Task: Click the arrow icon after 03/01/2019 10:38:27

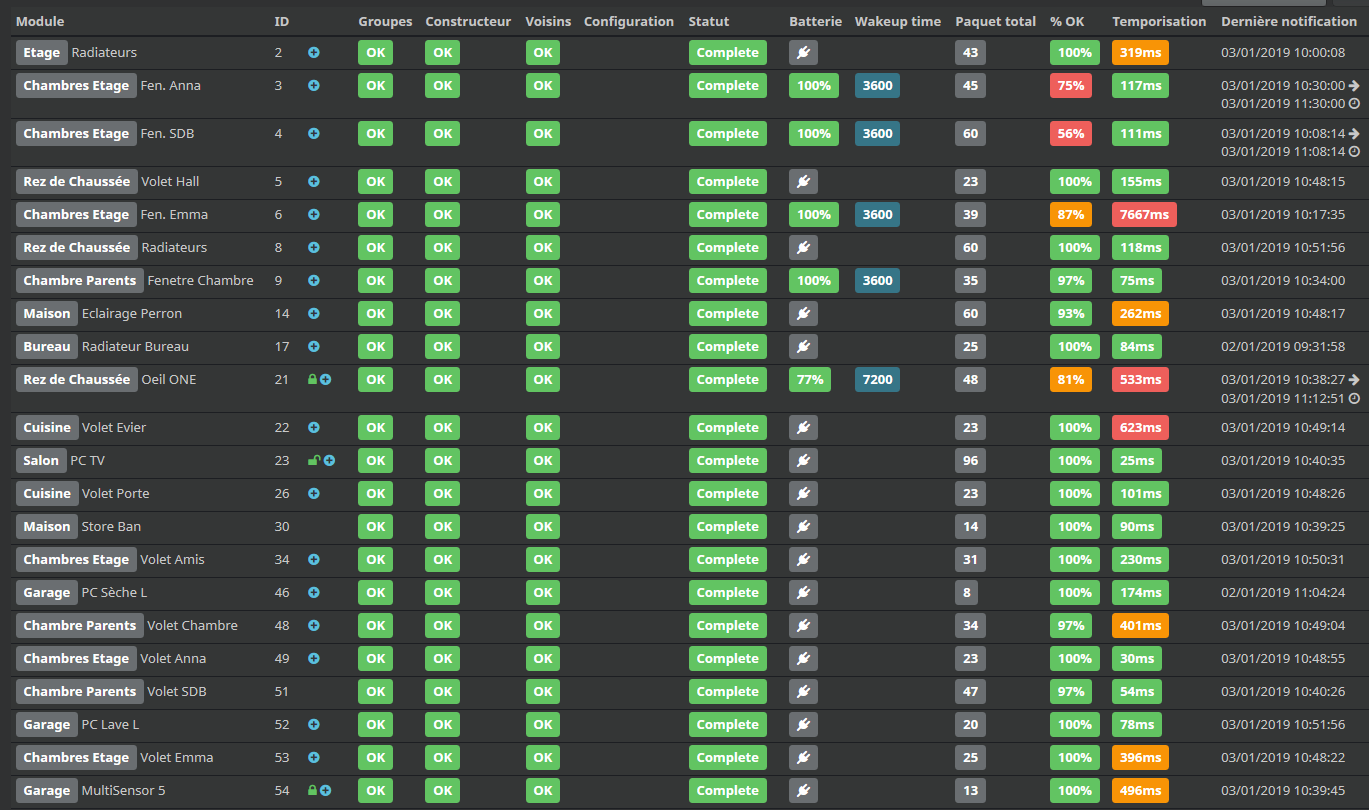Action: [1354, 380]
